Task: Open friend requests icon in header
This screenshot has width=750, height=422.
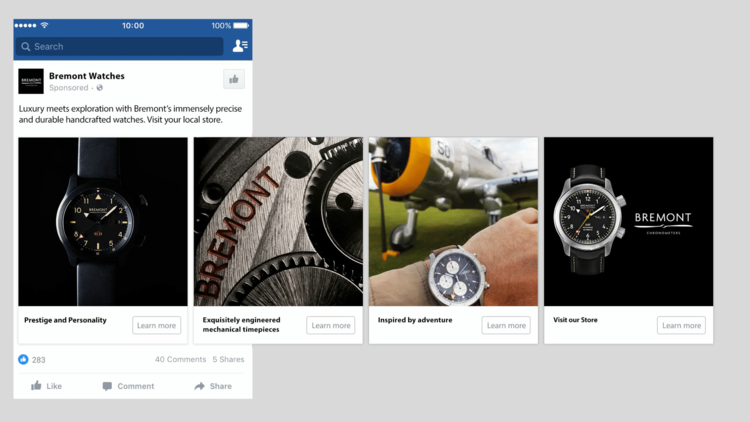Action: pyautogui.click(x=240, y=46)
